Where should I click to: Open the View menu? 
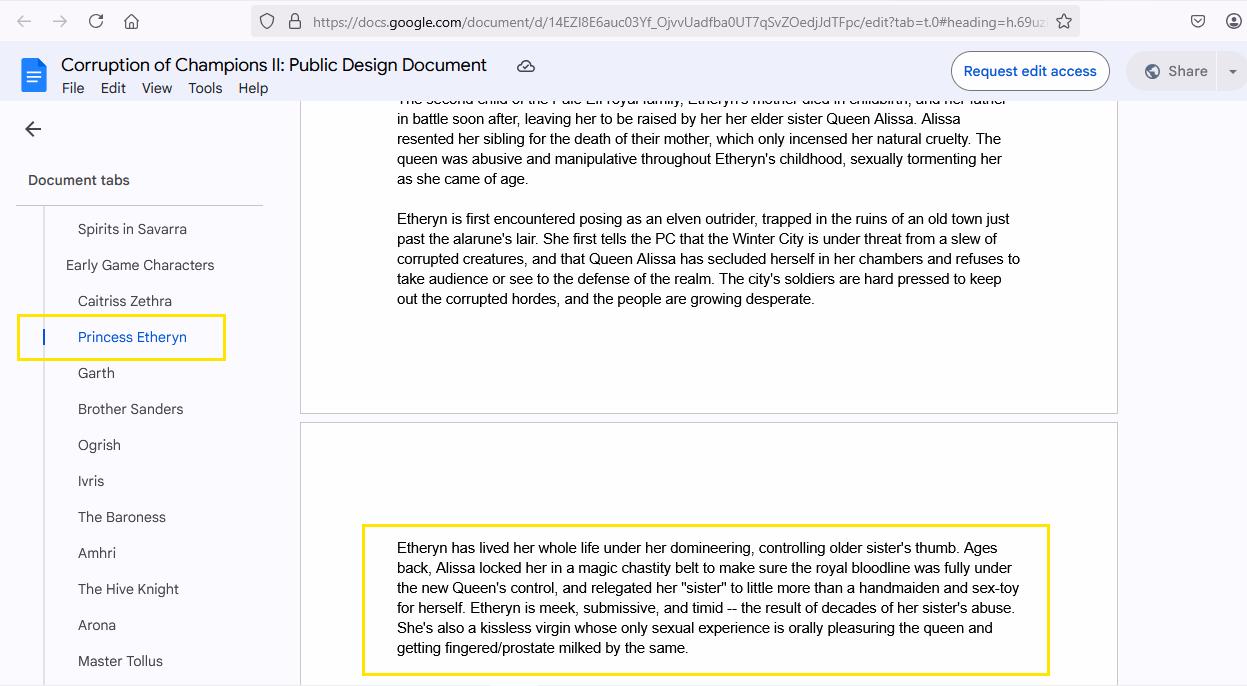coord(157,88)
